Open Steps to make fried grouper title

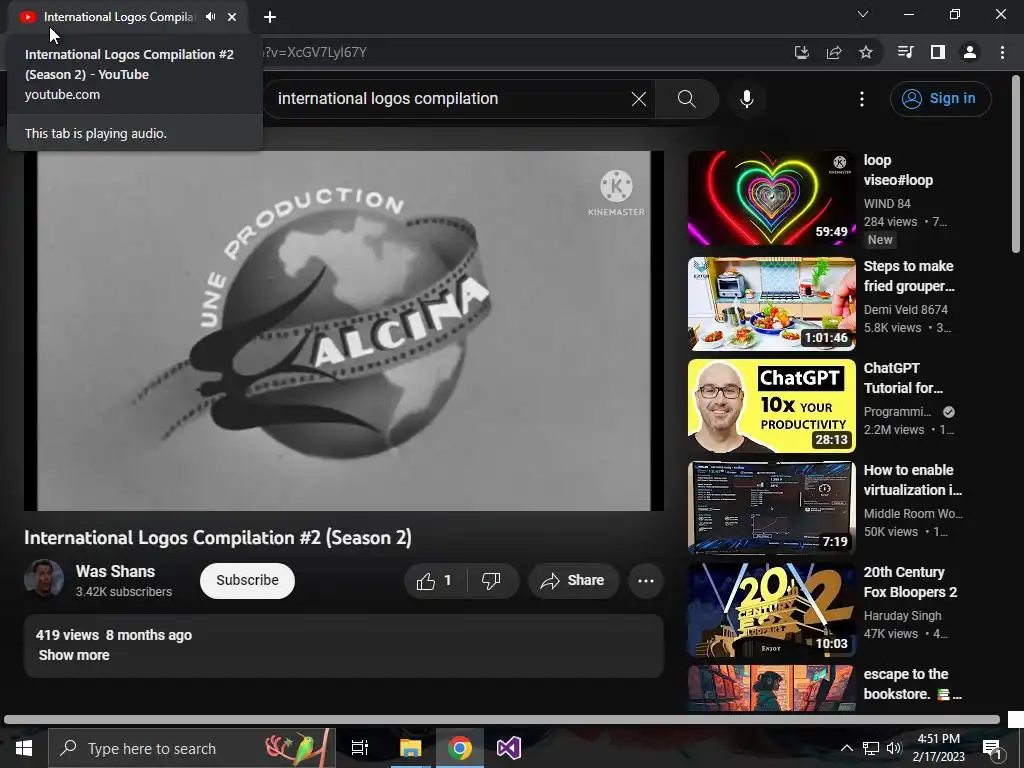[909, 276]
